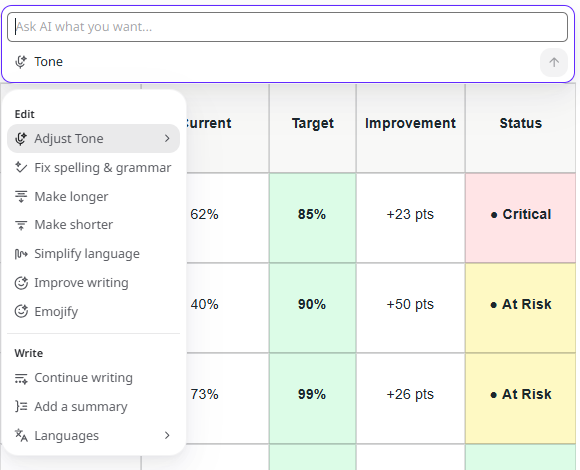Expand the Adjust Tone submenu chevron

(167, 138)
